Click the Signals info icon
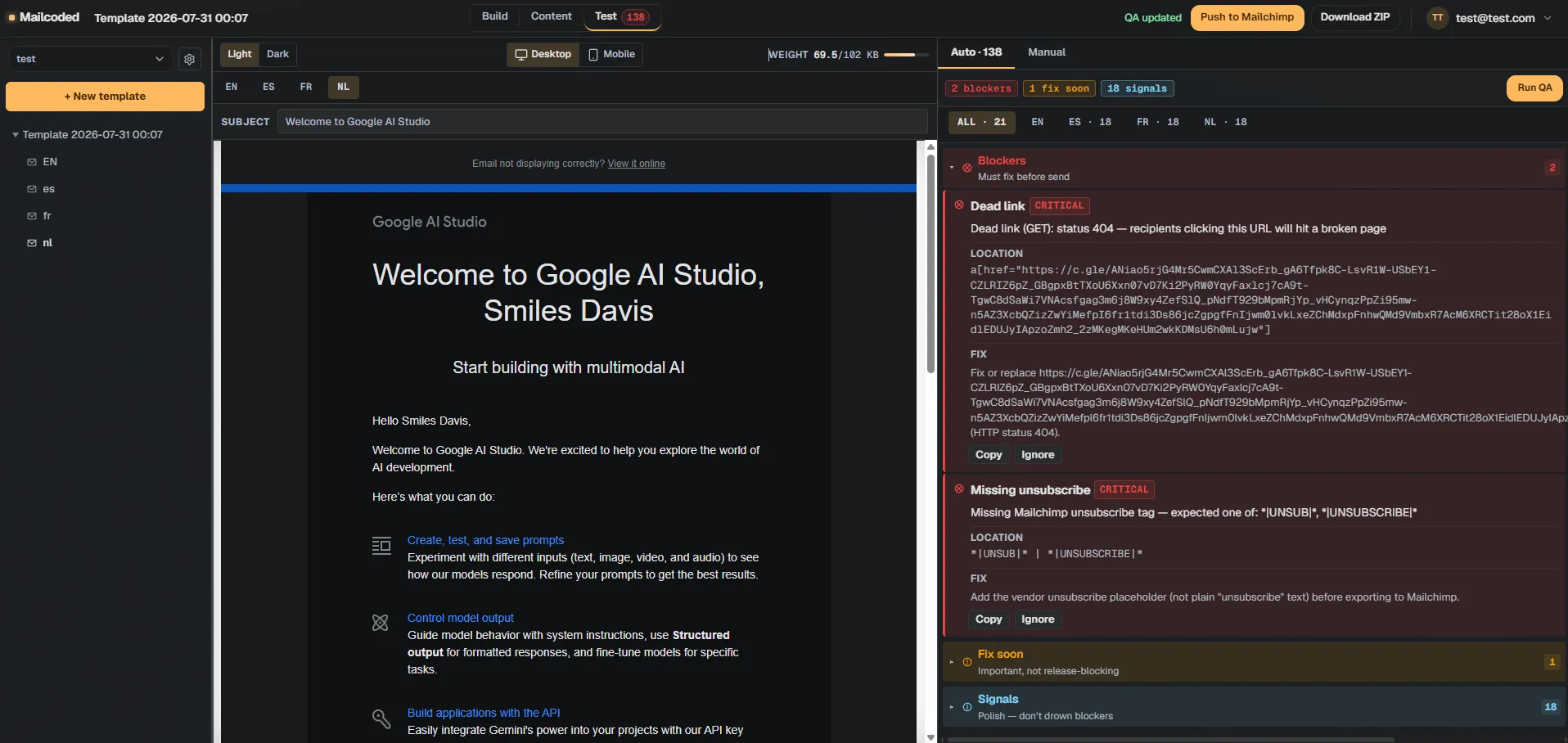The height and width of the screenshot is (743, 1568). pyautogui.click(x=967, y=707)
